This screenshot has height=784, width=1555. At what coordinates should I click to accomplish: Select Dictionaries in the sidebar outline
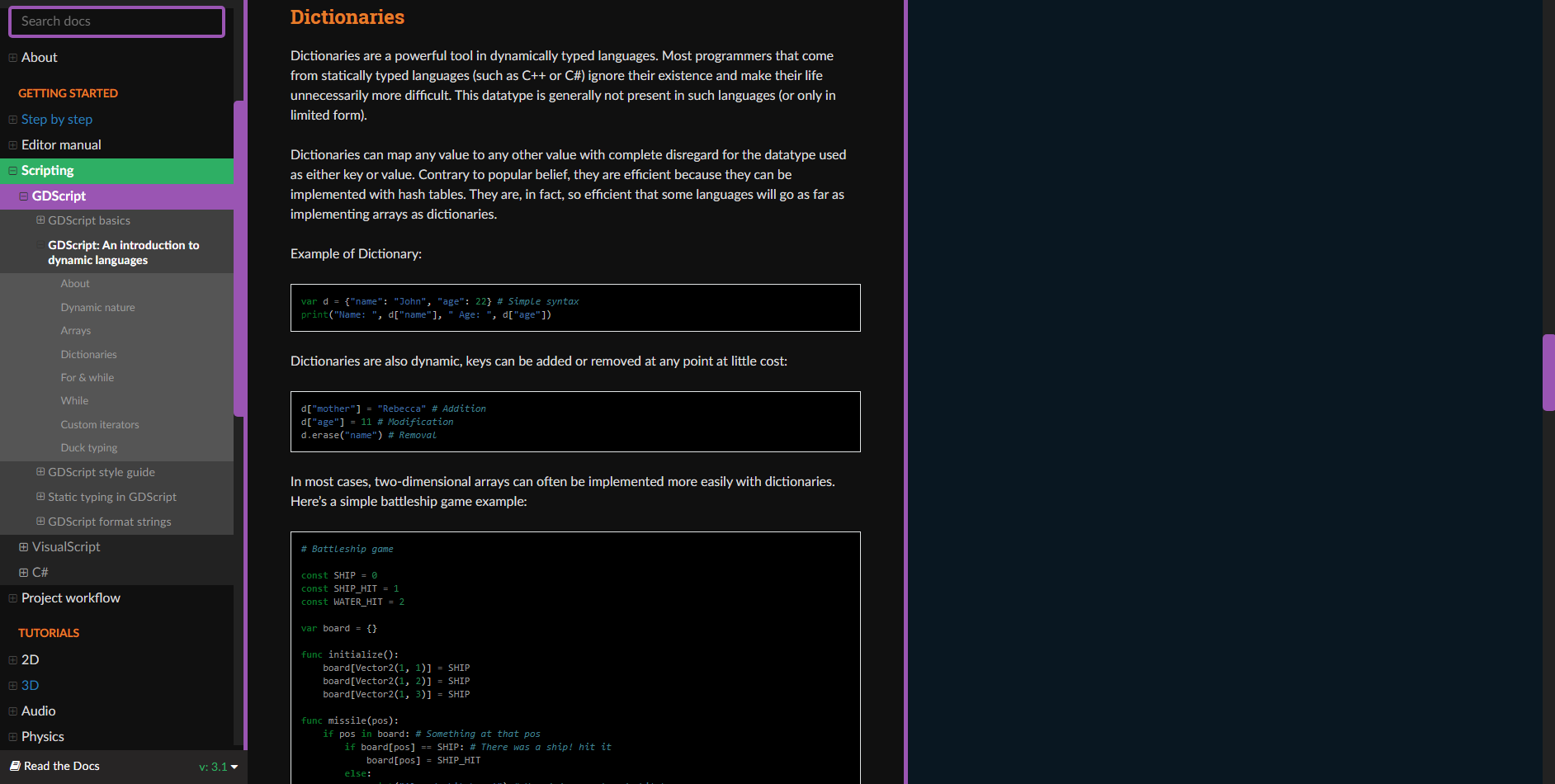[x=88, y=354]
